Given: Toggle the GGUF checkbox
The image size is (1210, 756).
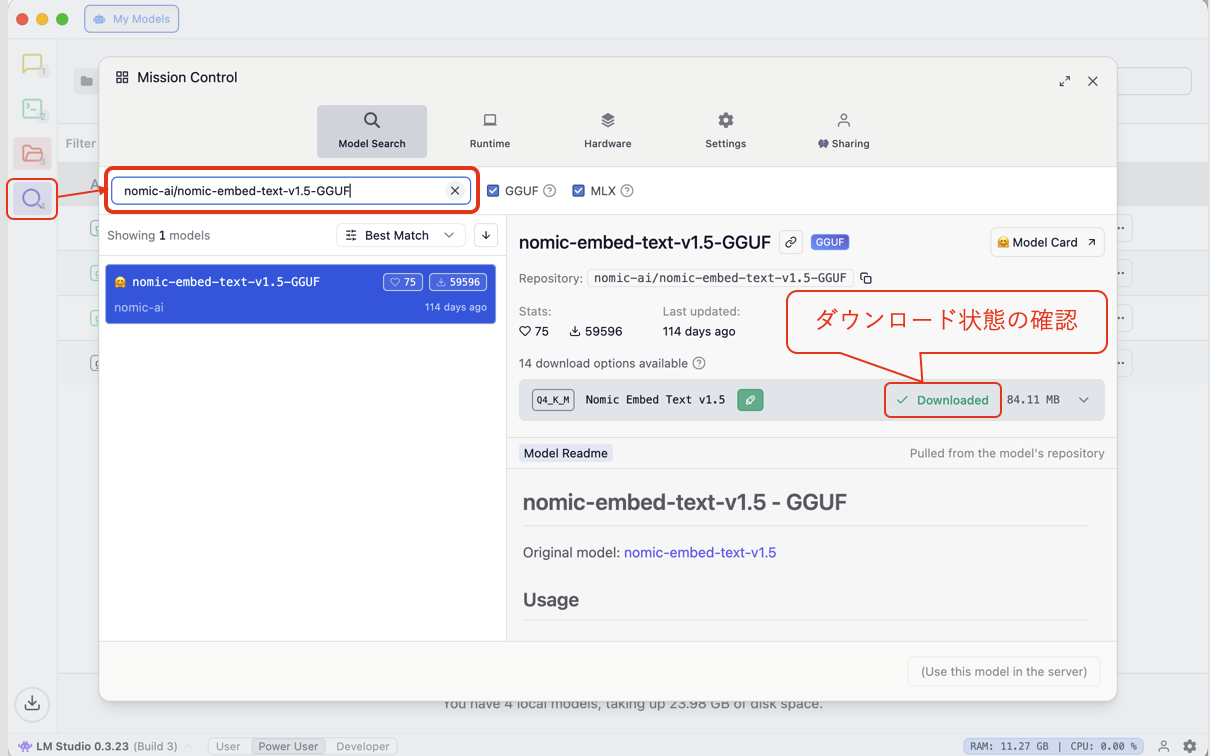Looking at the screenshot, I should pyautogui.click(x=493, y=191).
